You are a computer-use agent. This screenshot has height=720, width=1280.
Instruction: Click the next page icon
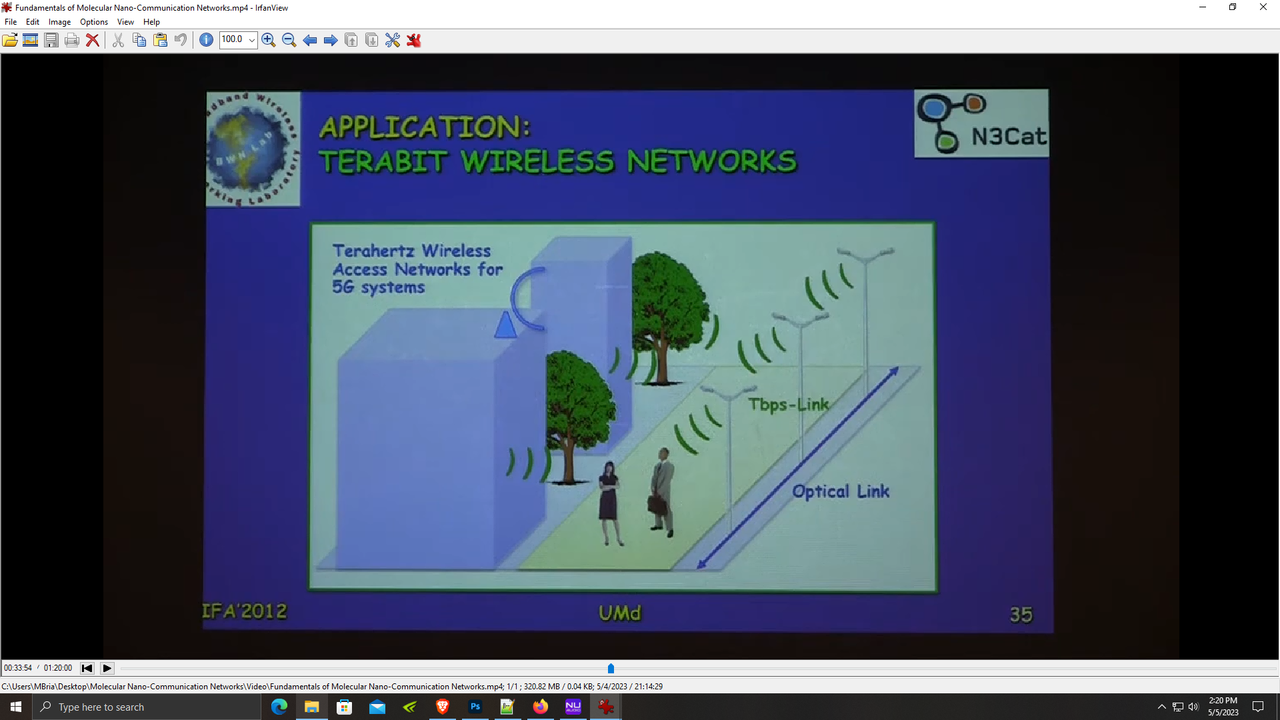(x=372, y=40)
